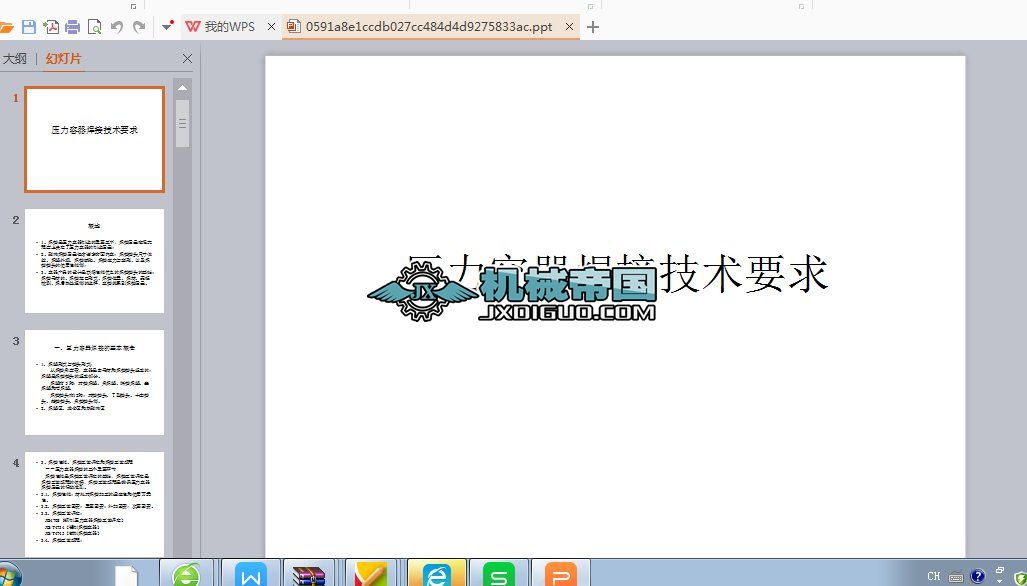Close the 我的WPS tab
This screenshot has width=1027, height=586.
[271, 27]
